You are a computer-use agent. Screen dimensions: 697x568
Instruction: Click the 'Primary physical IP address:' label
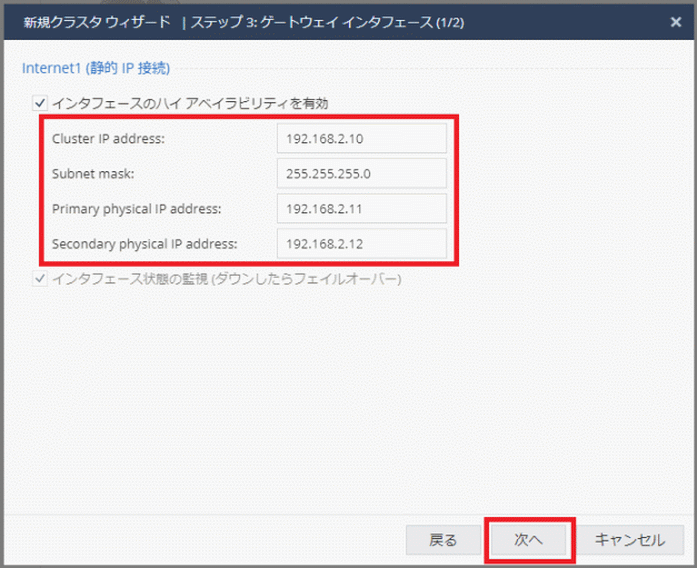click(136, 208)
